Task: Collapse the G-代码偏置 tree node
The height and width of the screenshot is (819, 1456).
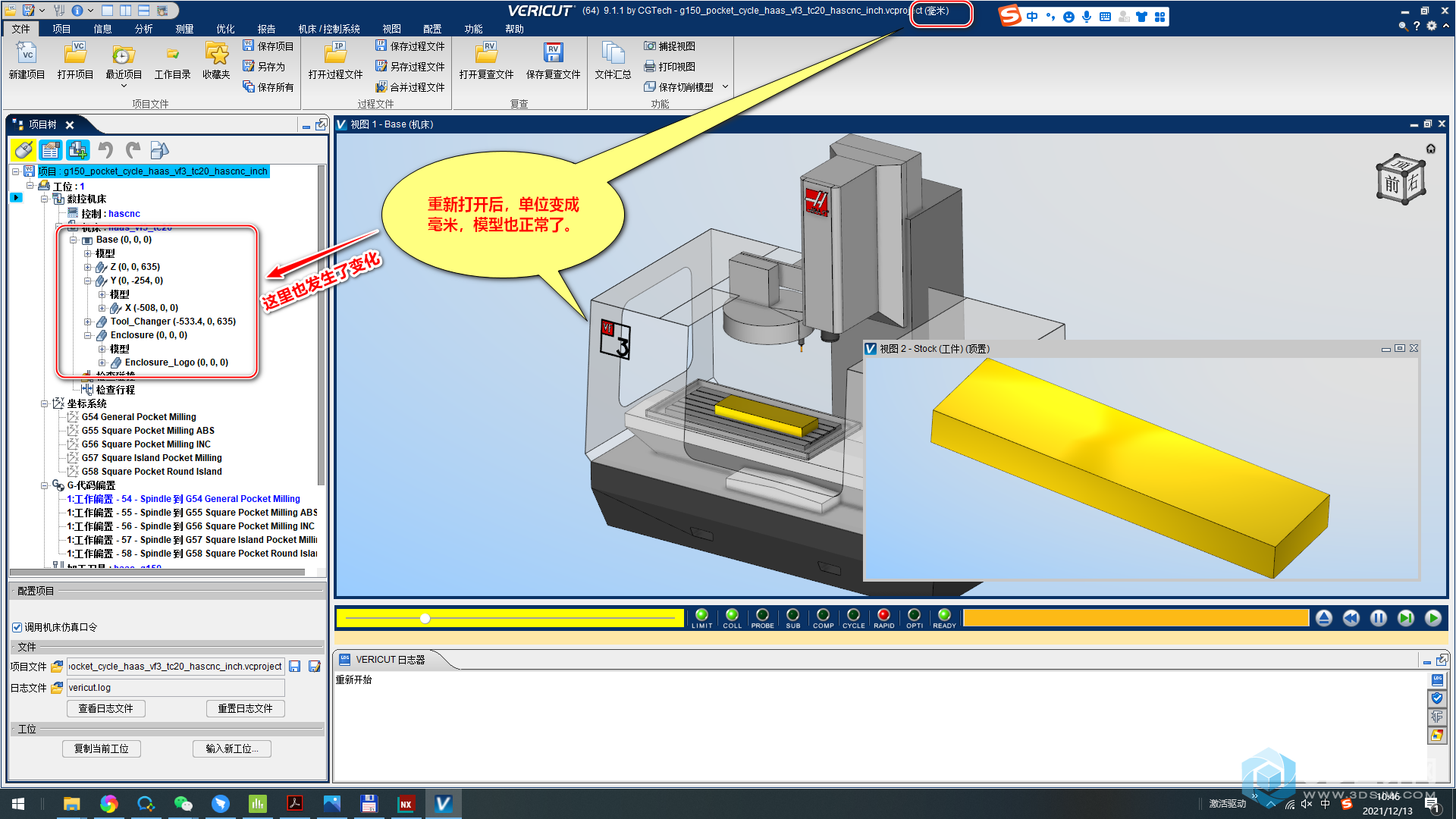Action: (45, 485)
